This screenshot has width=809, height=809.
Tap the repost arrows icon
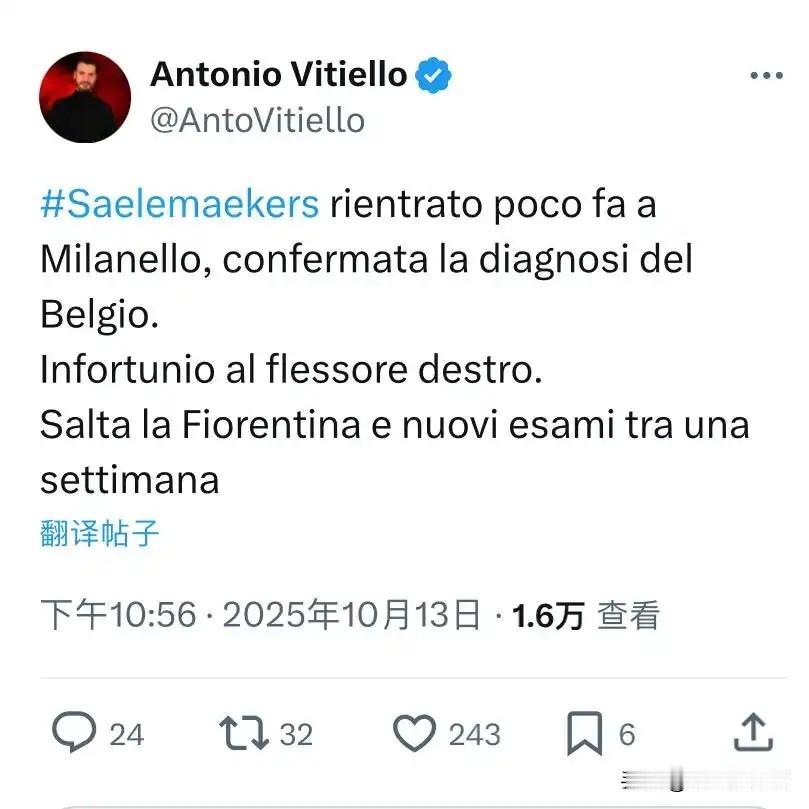click(244, 733)
